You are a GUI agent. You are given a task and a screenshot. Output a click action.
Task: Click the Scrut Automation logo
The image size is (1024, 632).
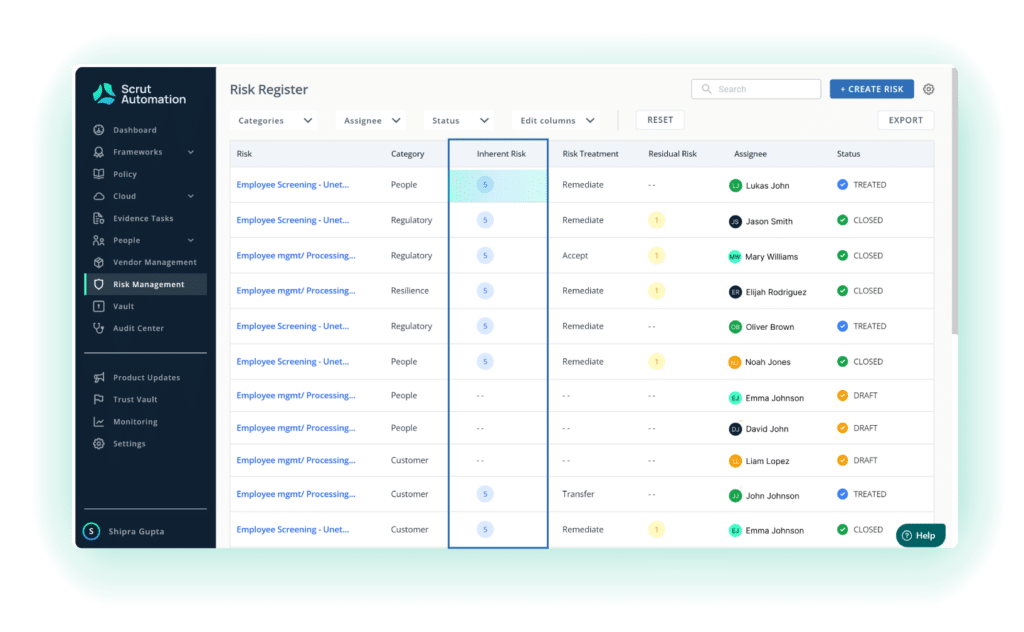[139, 94]
